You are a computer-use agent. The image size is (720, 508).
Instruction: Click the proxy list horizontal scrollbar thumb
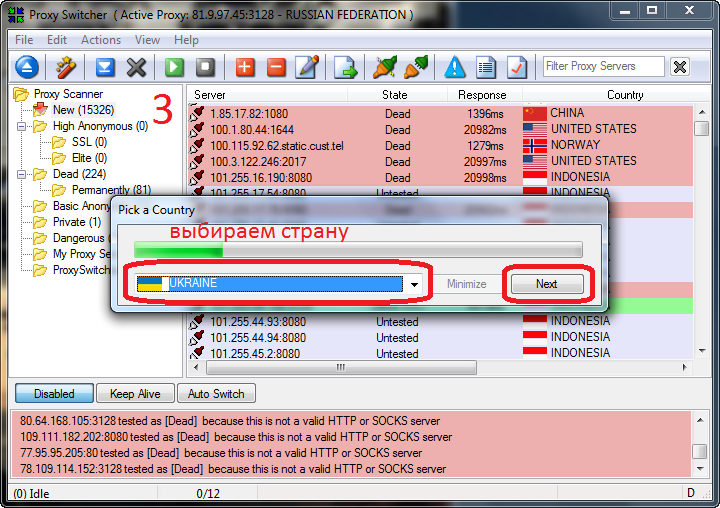click(341, 367)
